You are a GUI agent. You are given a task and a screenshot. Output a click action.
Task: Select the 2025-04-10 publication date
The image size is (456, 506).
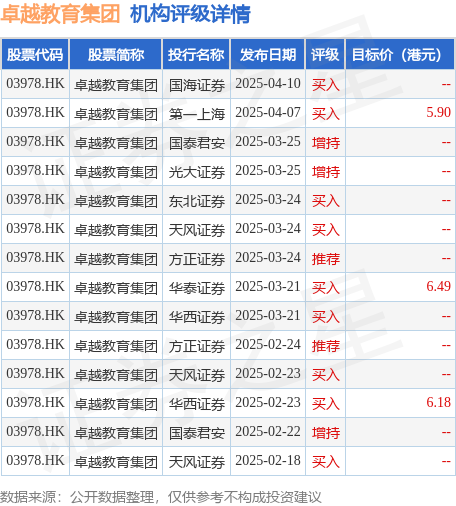pyautogui.click(x=268, y=83)
